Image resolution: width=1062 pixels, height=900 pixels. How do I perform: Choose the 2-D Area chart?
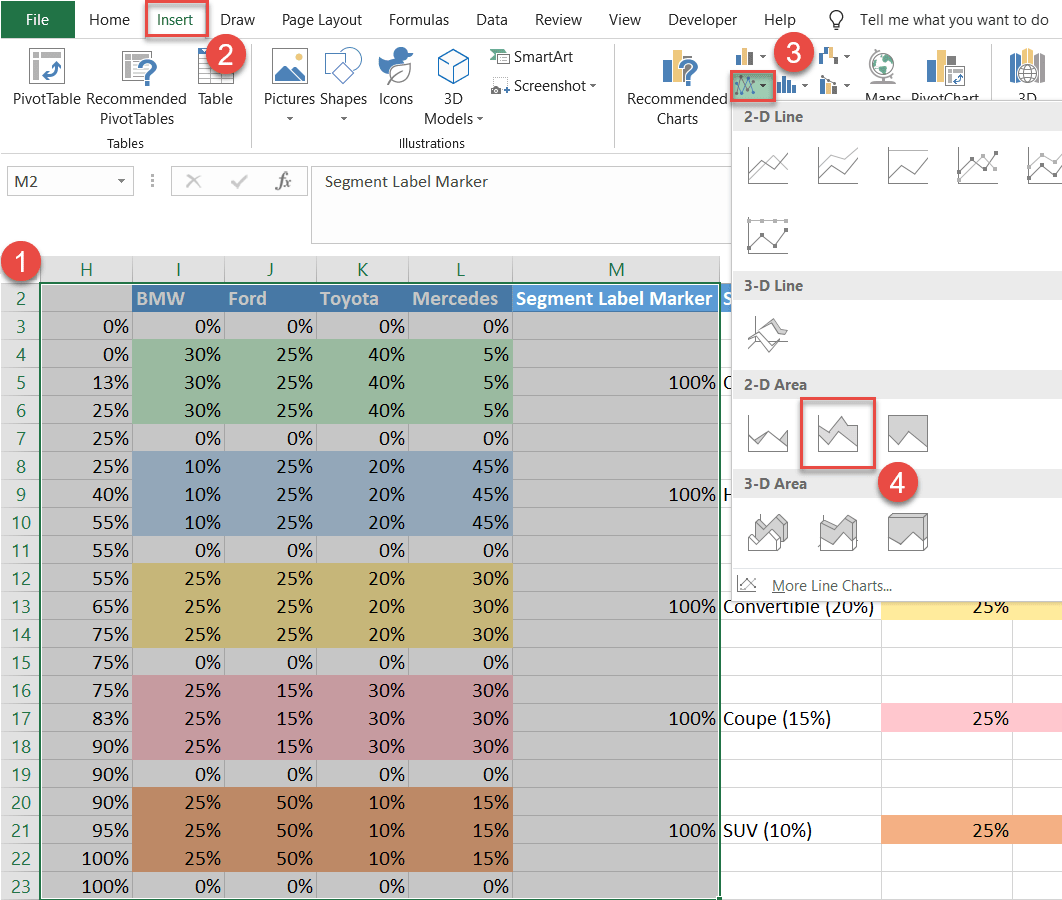pyautogui.click(x=767, y=433)
